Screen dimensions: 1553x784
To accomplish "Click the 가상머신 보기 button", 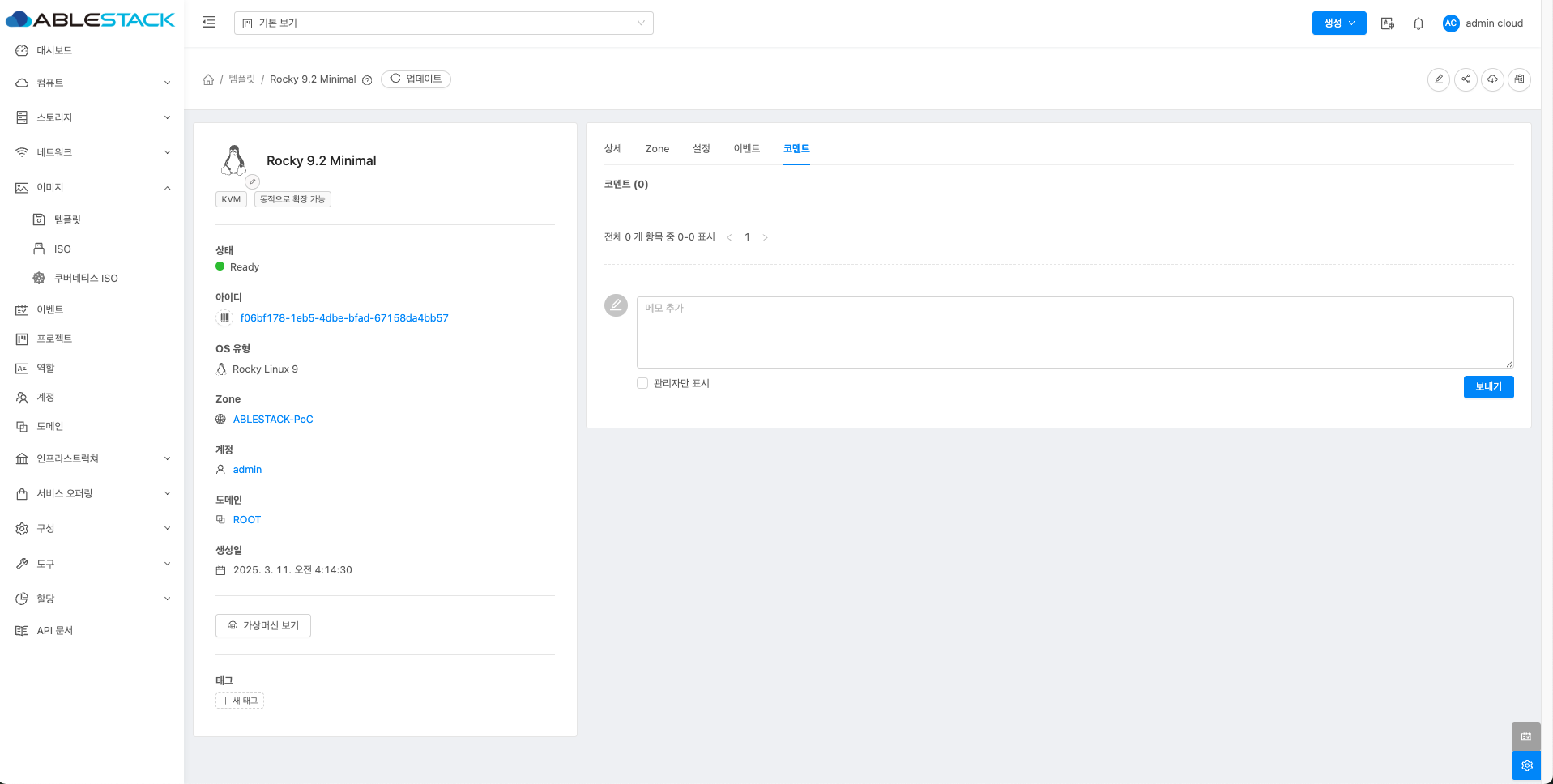I will pos(263,625).
